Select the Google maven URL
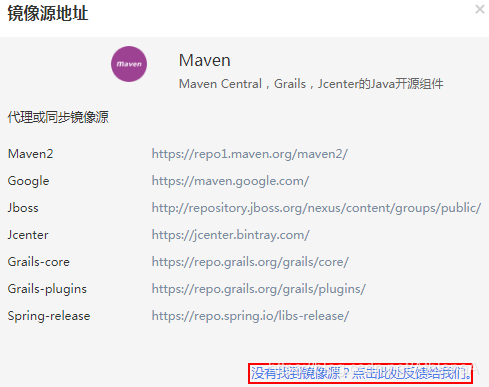 pos(230,181)
